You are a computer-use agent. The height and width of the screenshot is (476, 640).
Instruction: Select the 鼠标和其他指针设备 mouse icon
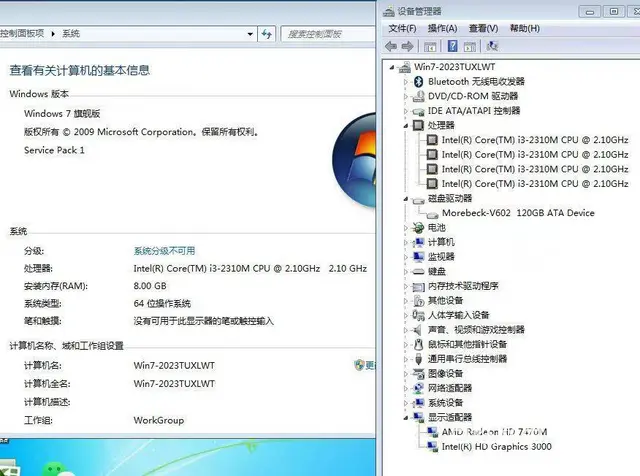coord(418,345)
